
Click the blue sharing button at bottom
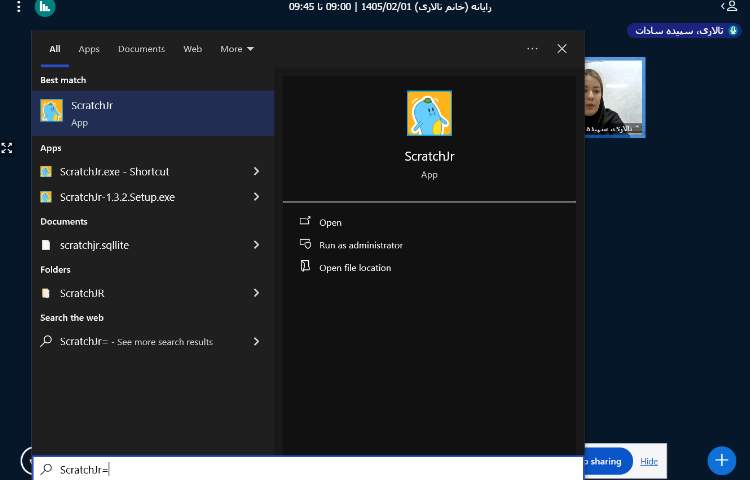point(607,461)
